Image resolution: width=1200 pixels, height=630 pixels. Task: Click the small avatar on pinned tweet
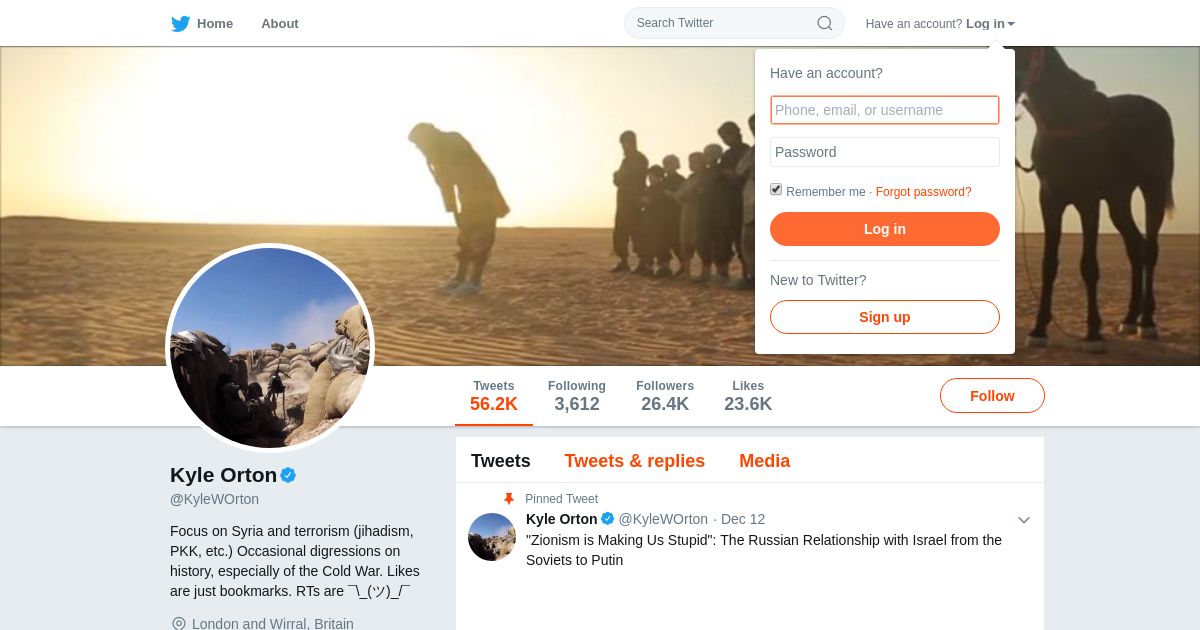[492, 537]
